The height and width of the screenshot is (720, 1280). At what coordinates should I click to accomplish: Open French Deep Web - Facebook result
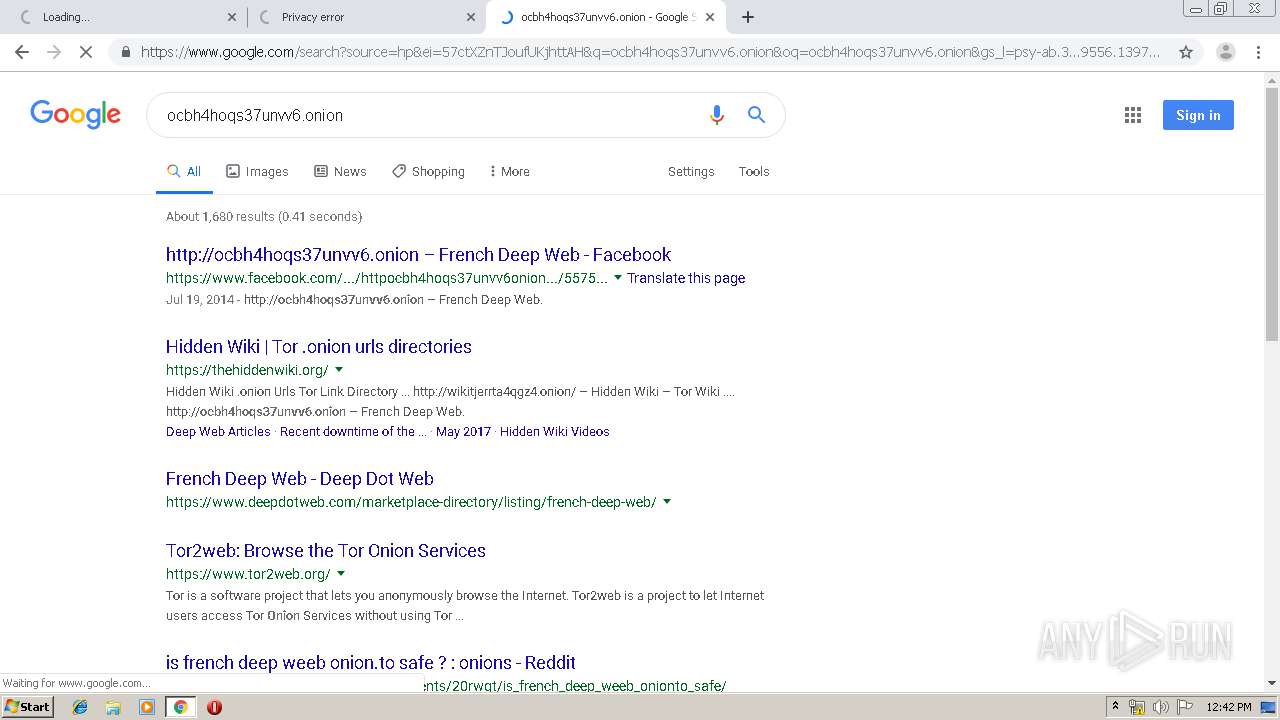click(x=418, y=255)
